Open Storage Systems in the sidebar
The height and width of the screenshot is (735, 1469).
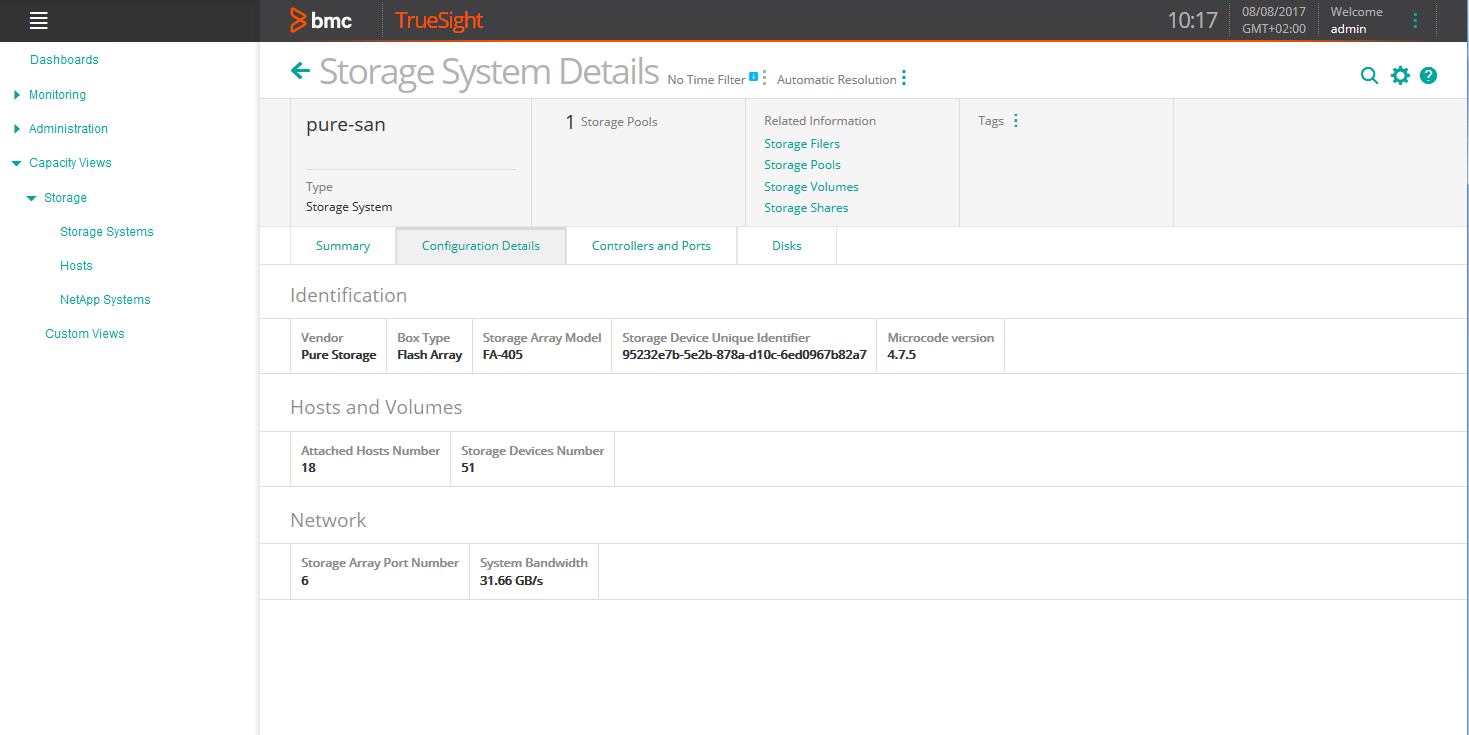(x=107, y=232)
